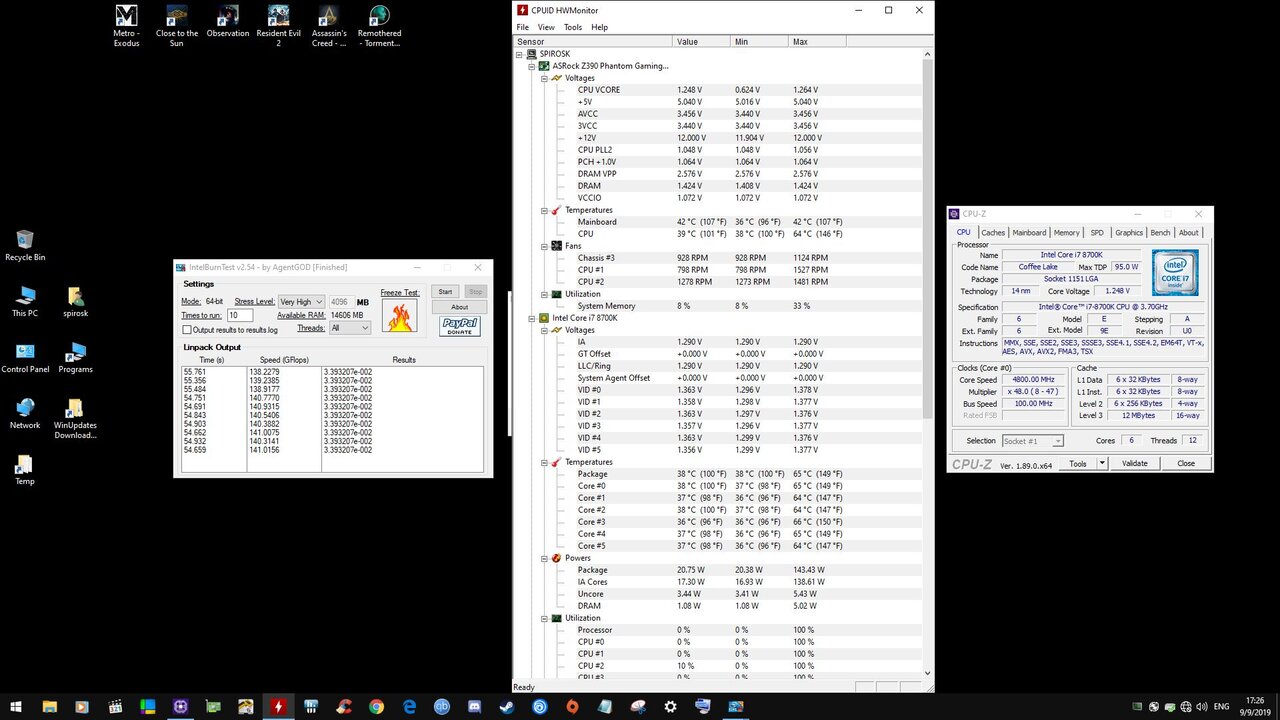Enable Output results to results.log checkbox

tap(187, 329)
